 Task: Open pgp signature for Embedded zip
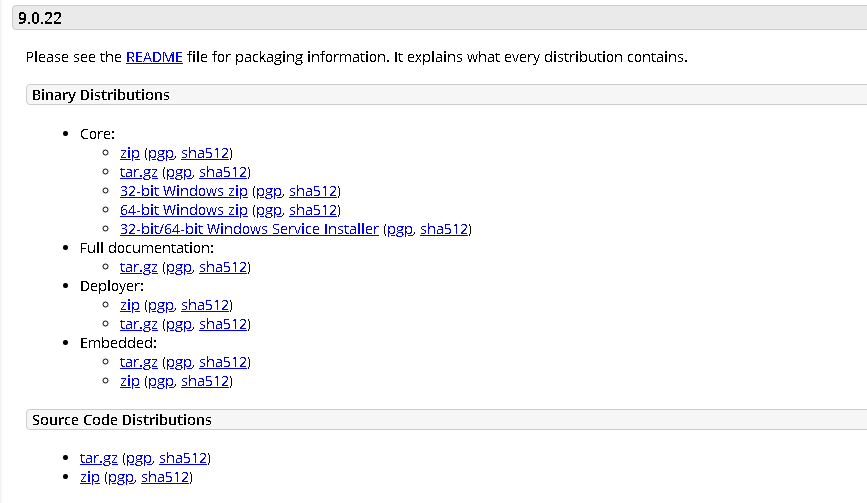coord(161,381)
